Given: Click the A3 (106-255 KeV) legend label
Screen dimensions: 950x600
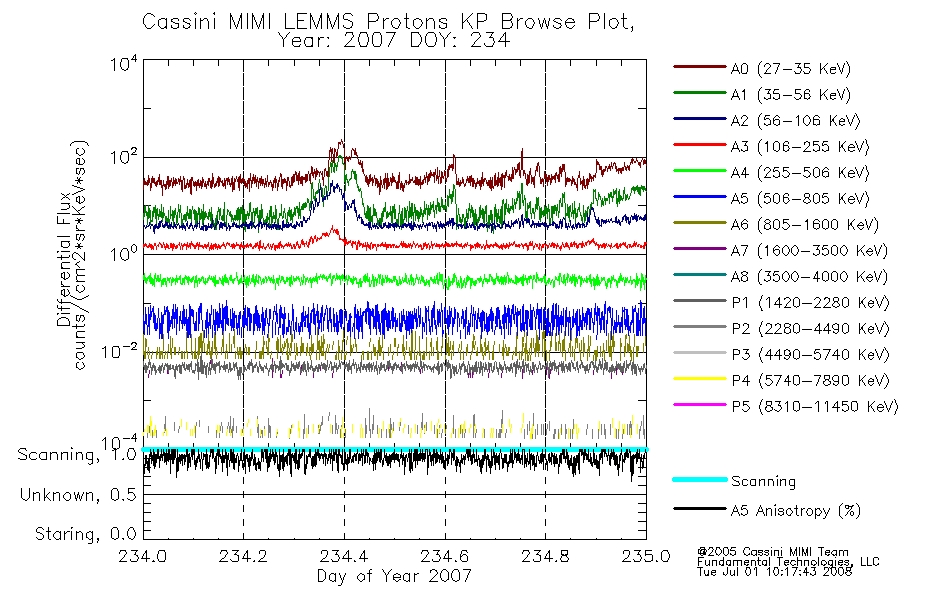Looking at the screenshot, I should coord(800,147).
